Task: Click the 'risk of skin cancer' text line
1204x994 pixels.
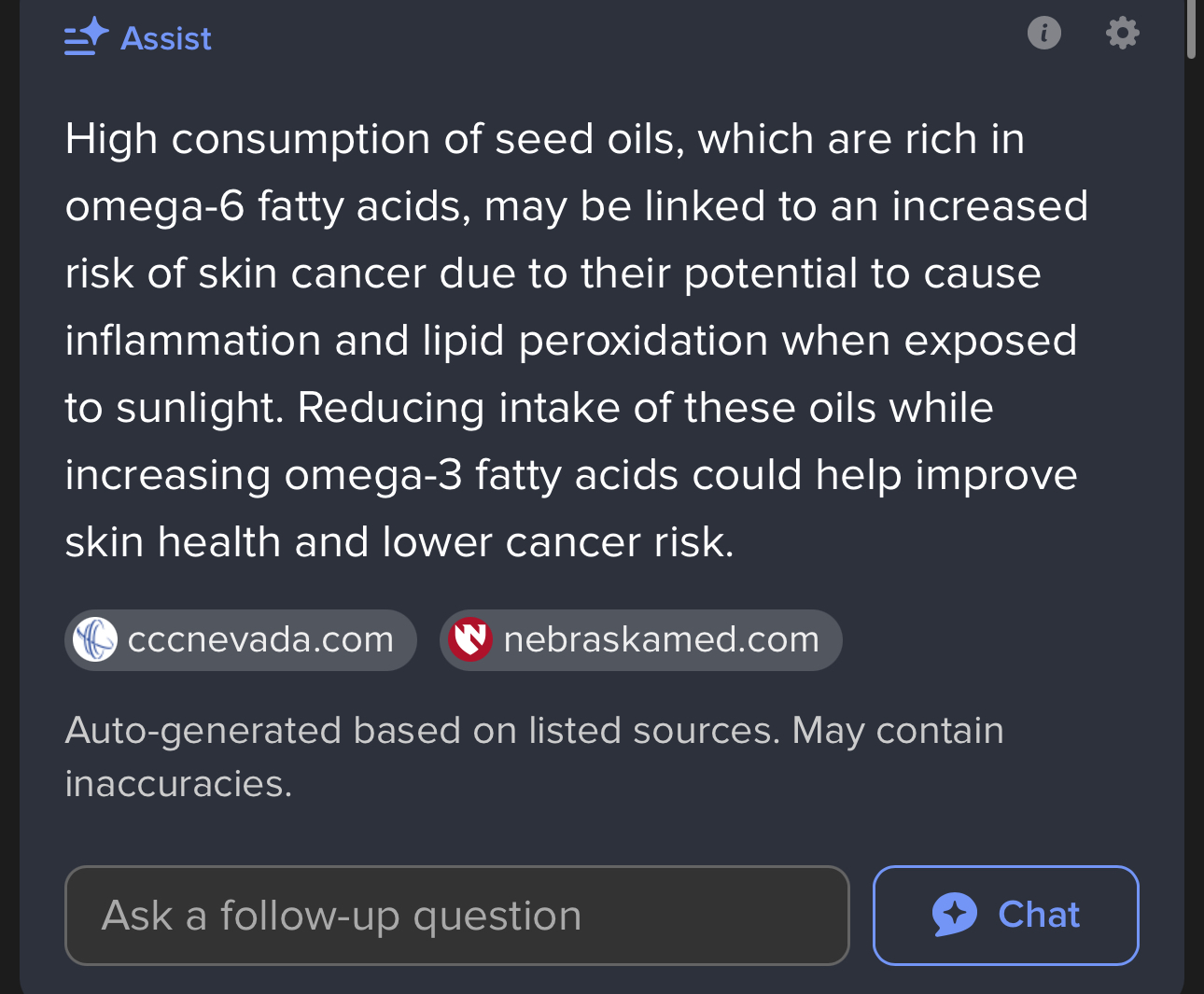Action: 553,273
